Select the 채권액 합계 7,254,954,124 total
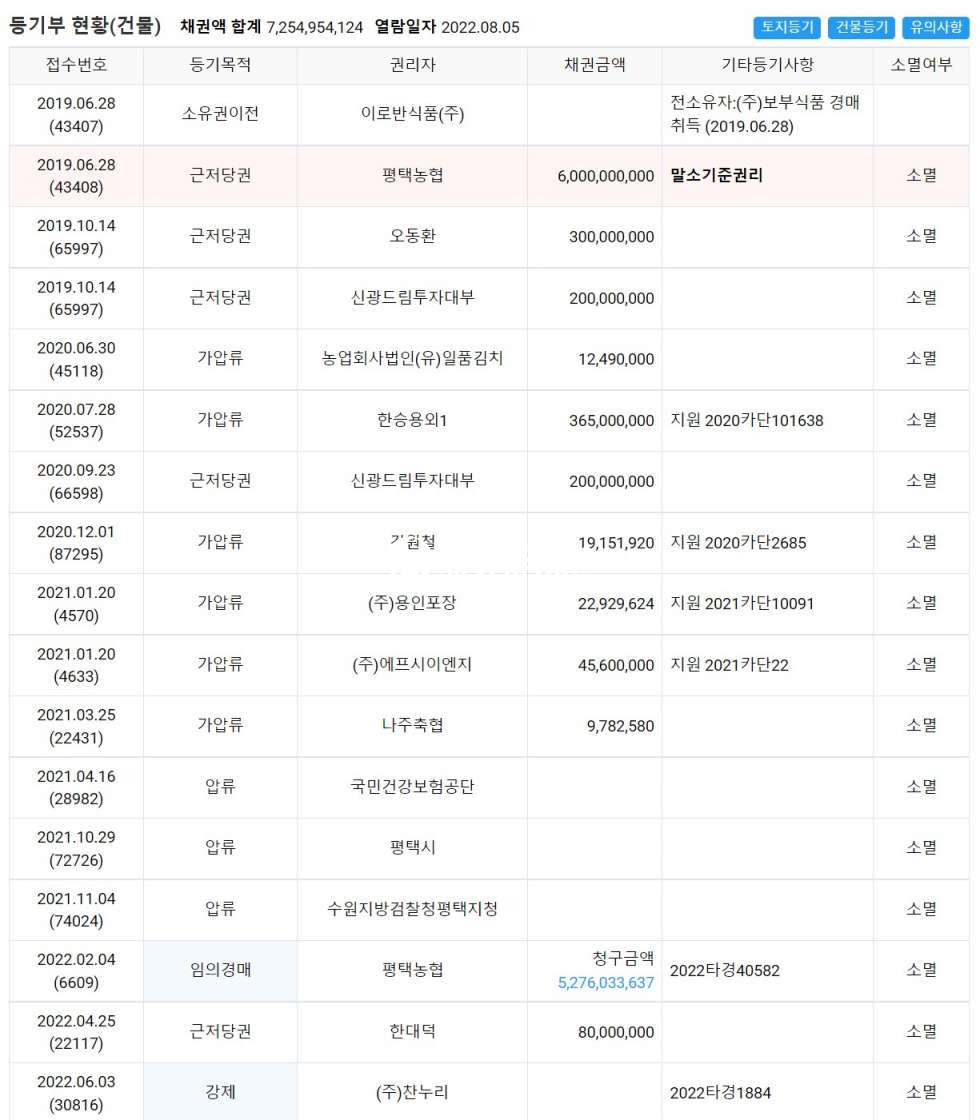 tap(271, 27)
